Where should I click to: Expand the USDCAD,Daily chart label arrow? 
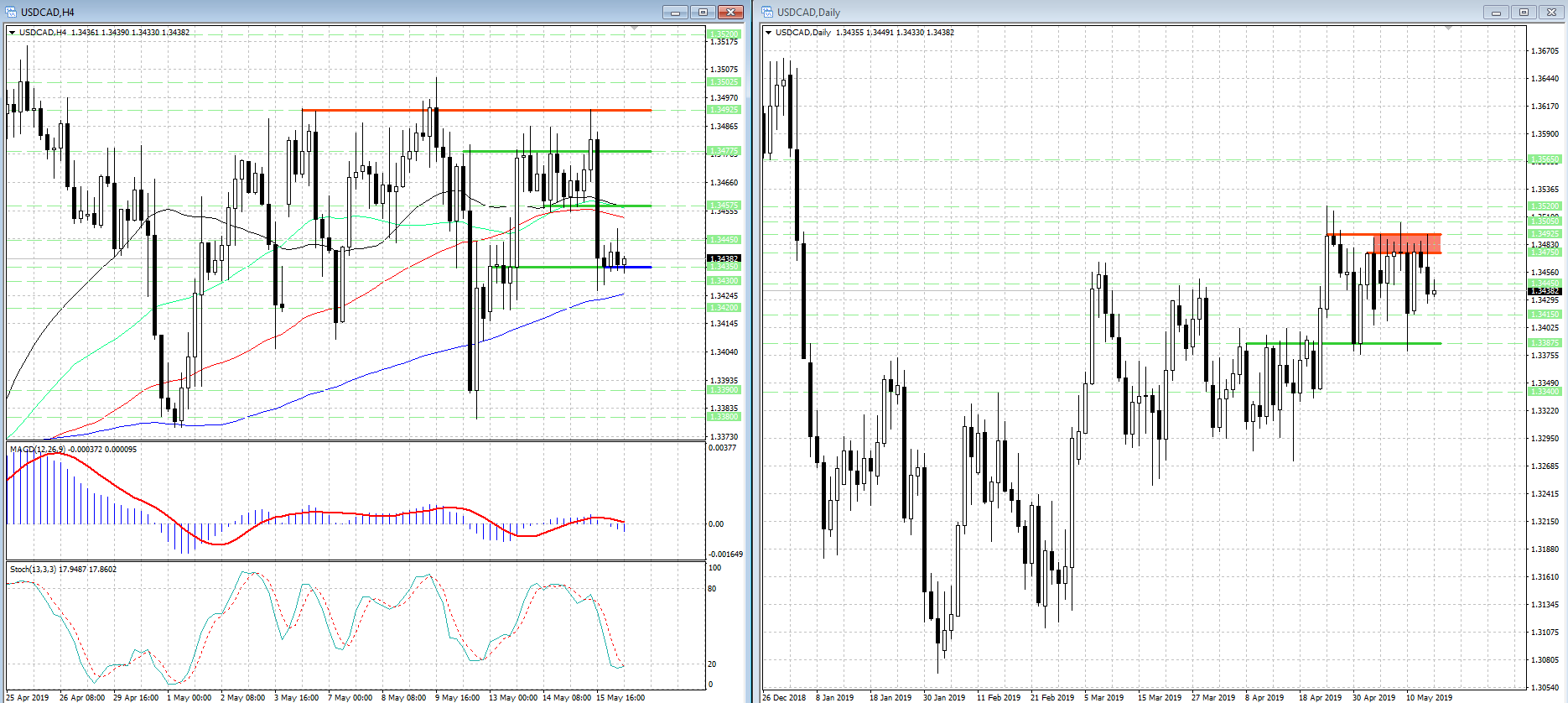(768, 33)
